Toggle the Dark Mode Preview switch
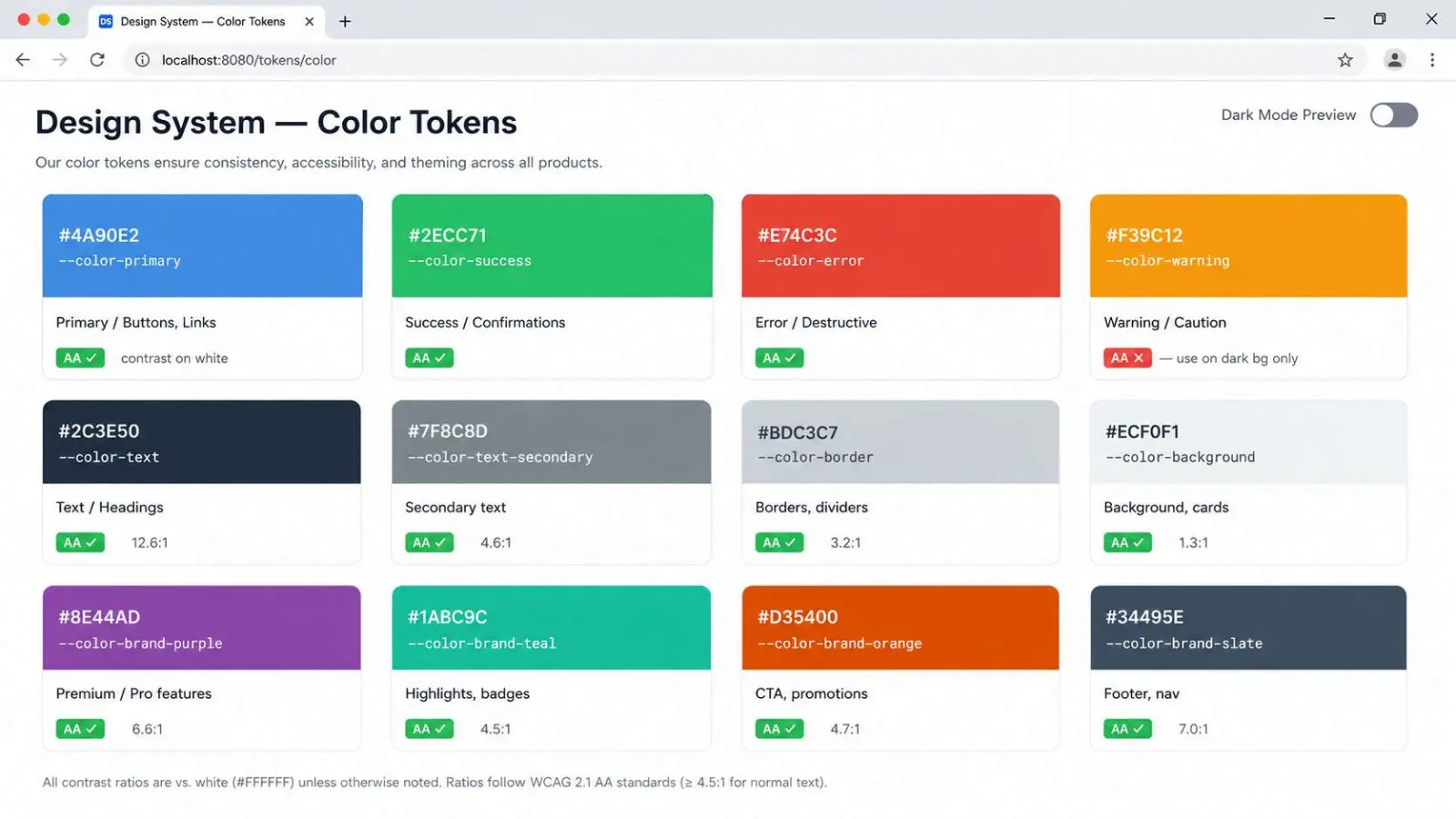 pos(1393,115)
